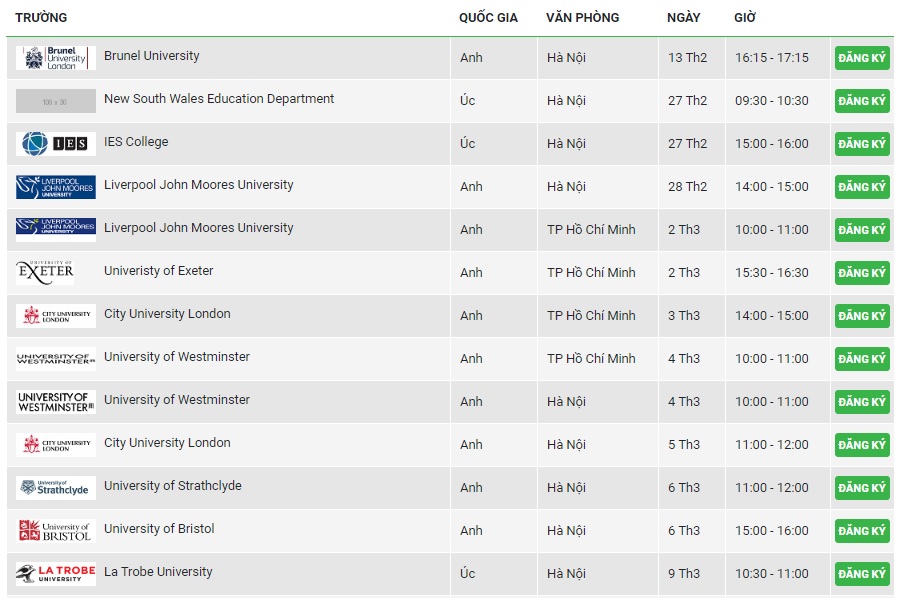The width and height of the screenshot is (902, 603).
Task: Open City University London link for TP Hồ Chí Minh
Action: point(167,314)
